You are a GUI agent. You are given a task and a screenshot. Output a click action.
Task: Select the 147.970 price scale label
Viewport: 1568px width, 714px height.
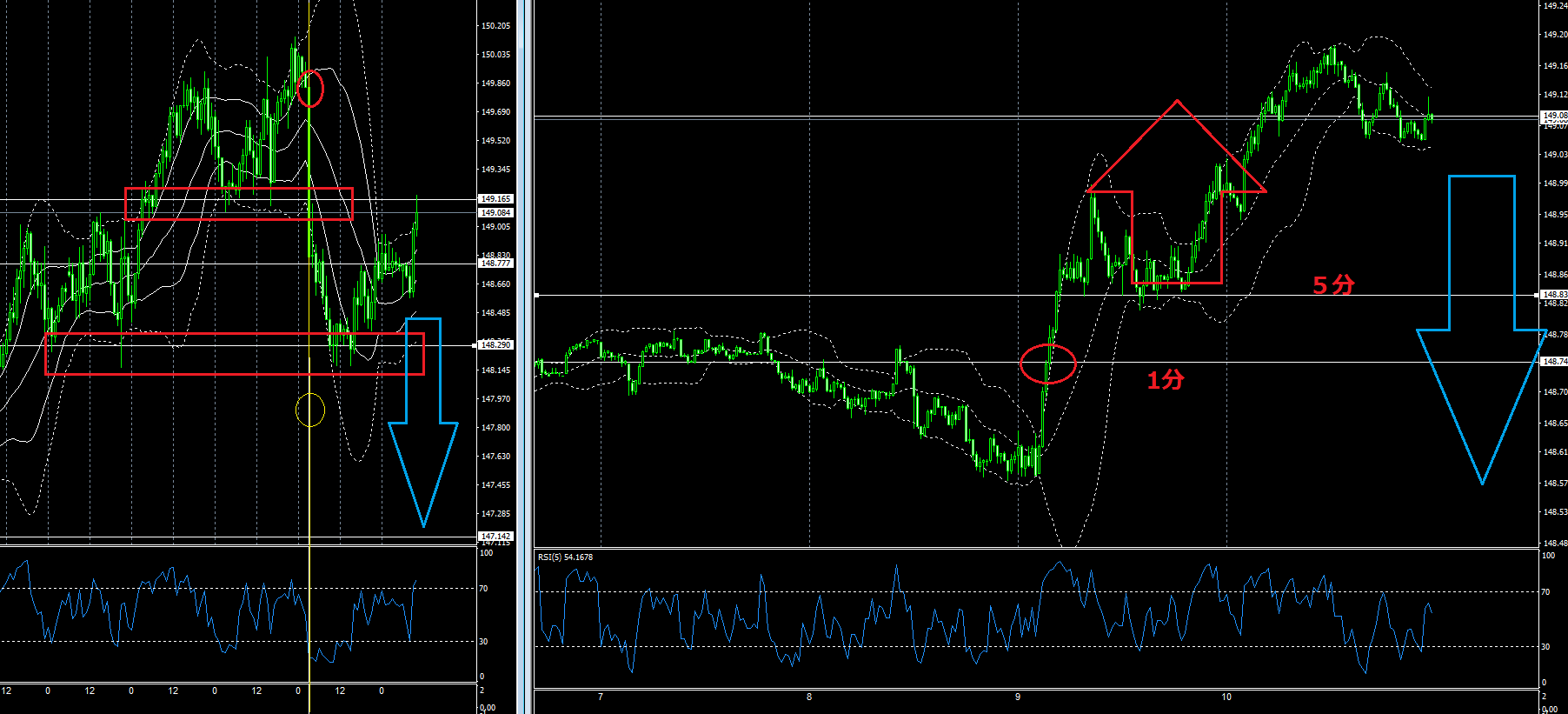click(x=495, y=399)
